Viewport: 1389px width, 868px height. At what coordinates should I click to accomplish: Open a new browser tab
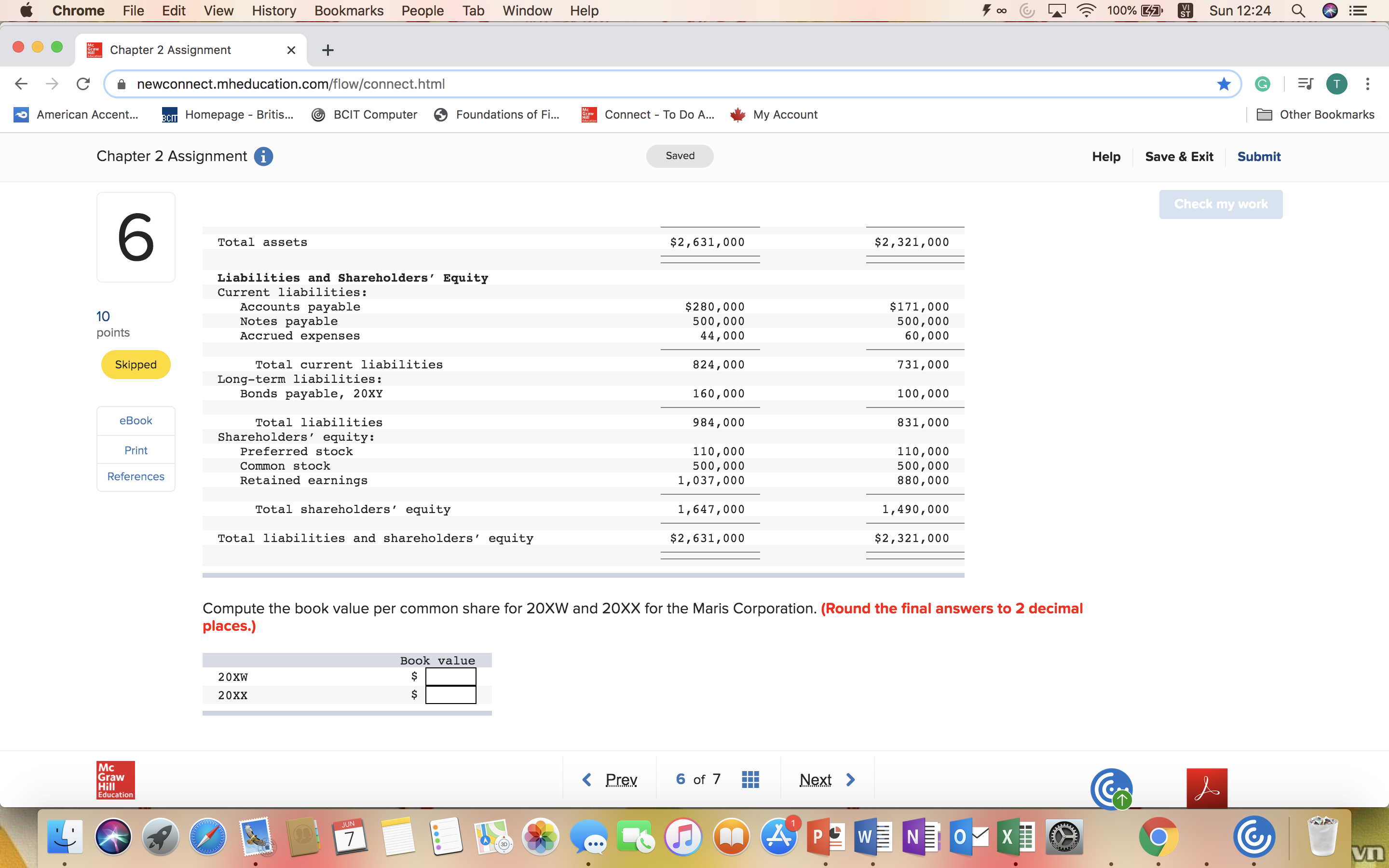click(x=328, y=51)
